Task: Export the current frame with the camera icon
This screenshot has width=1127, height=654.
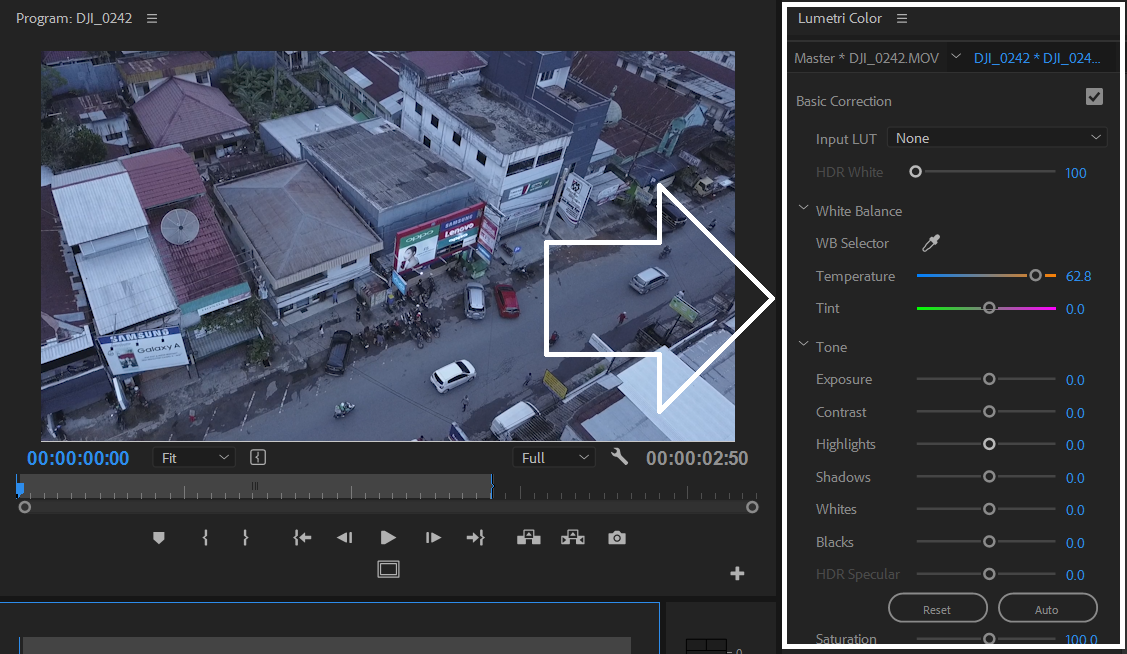Action: [616, 537]
